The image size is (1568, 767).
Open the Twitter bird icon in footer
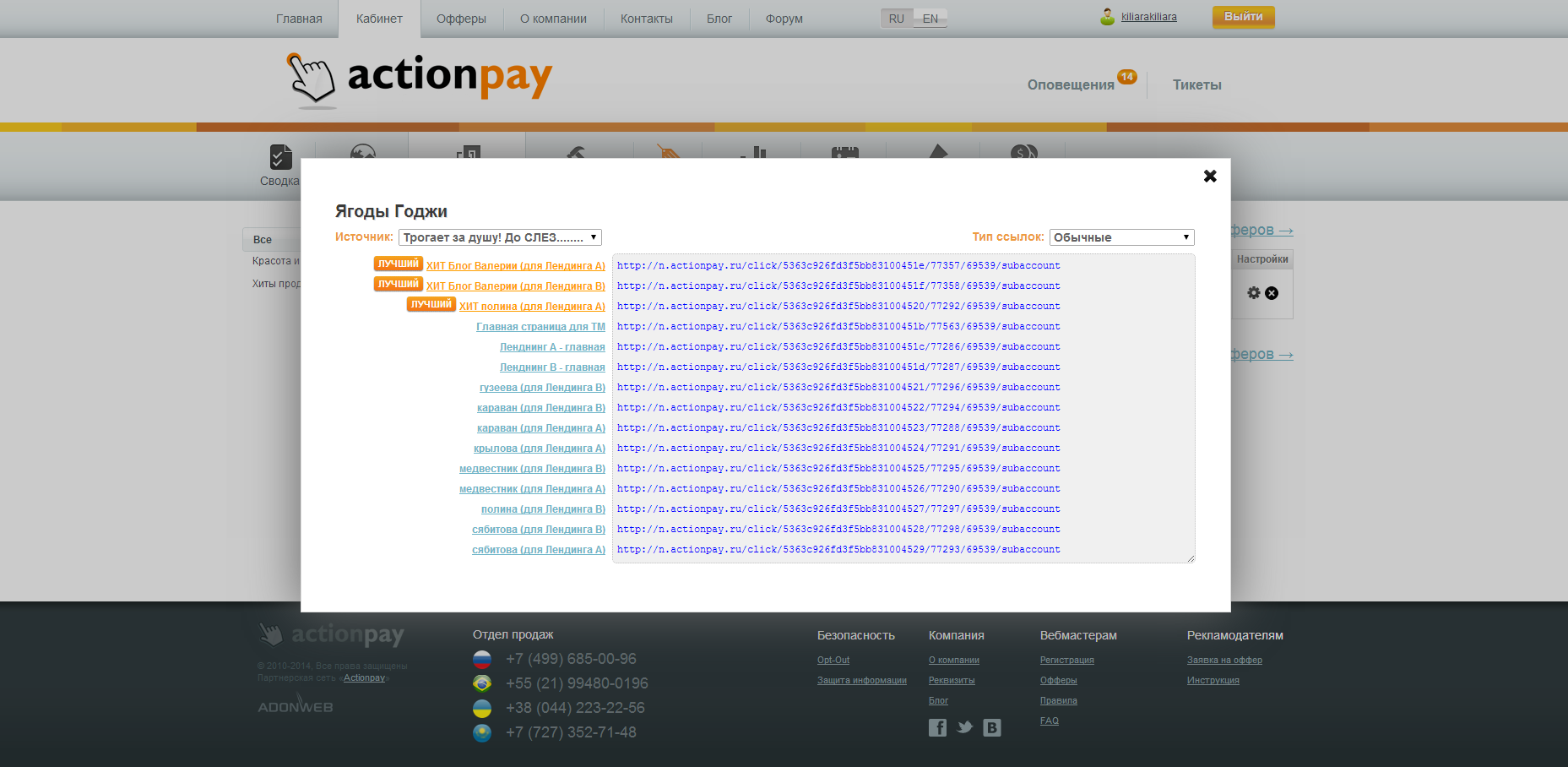coord(964,727)
